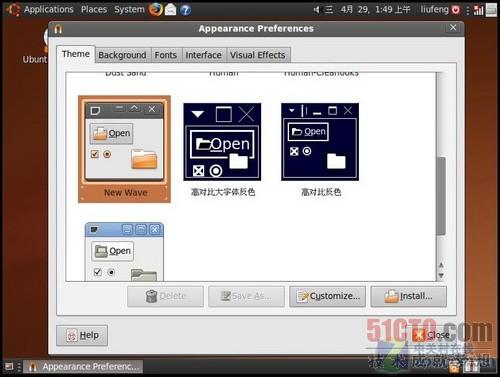Click the volume speaker icon in panel
This screenshot has height=377, width=500.
click(316, 10)
